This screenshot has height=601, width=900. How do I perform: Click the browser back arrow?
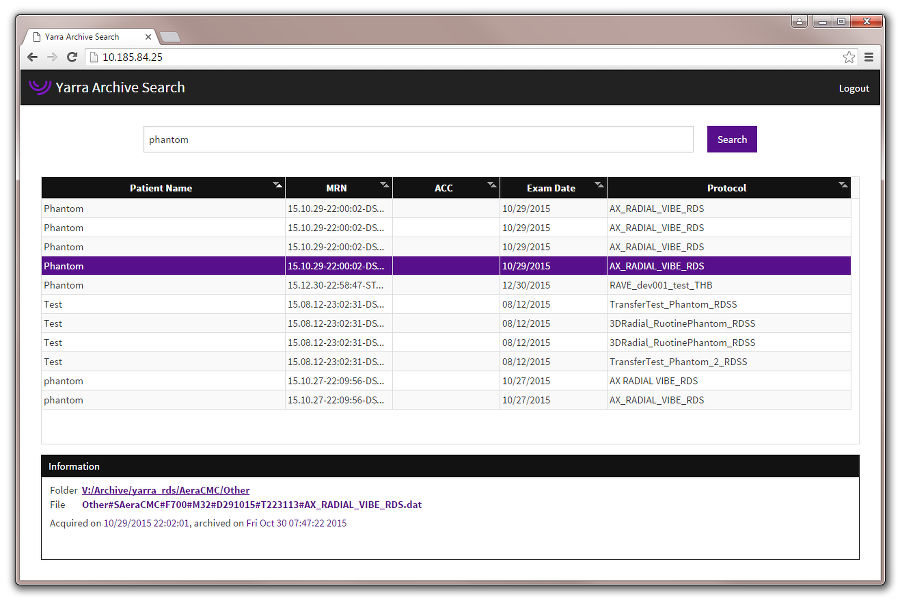point(32,57)
